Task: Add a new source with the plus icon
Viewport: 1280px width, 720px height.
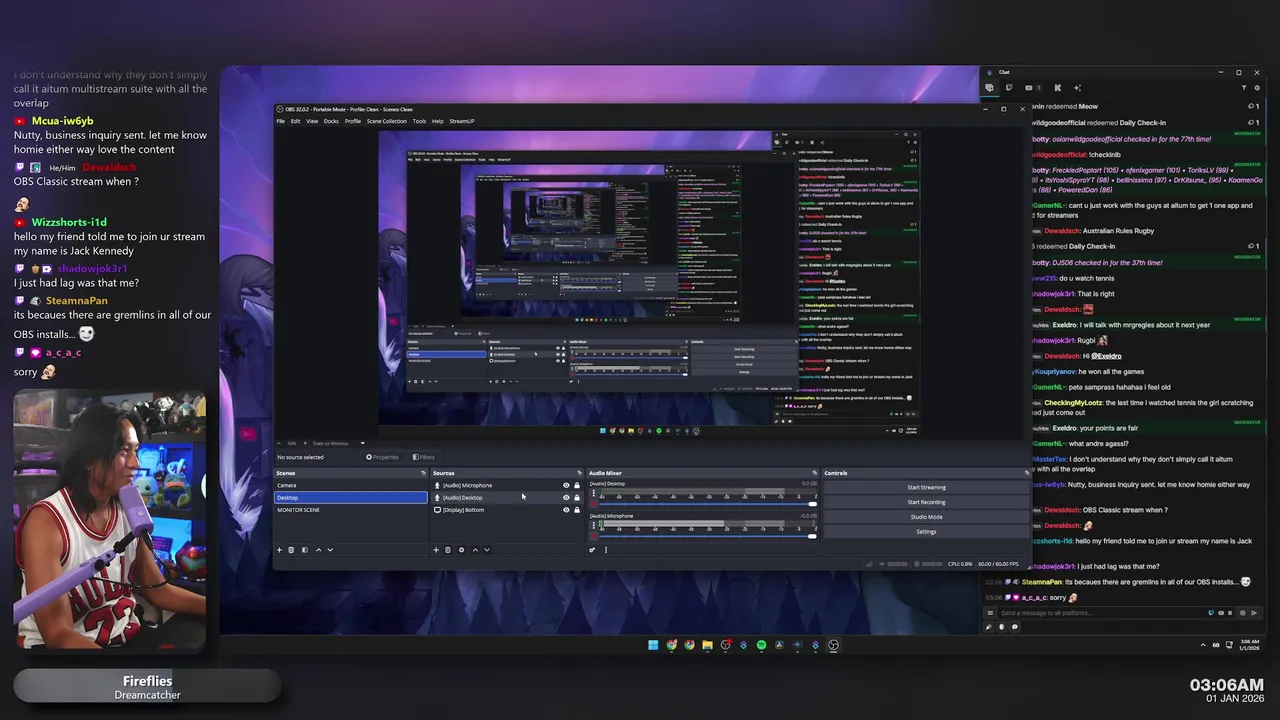Action: coord(436,550)
